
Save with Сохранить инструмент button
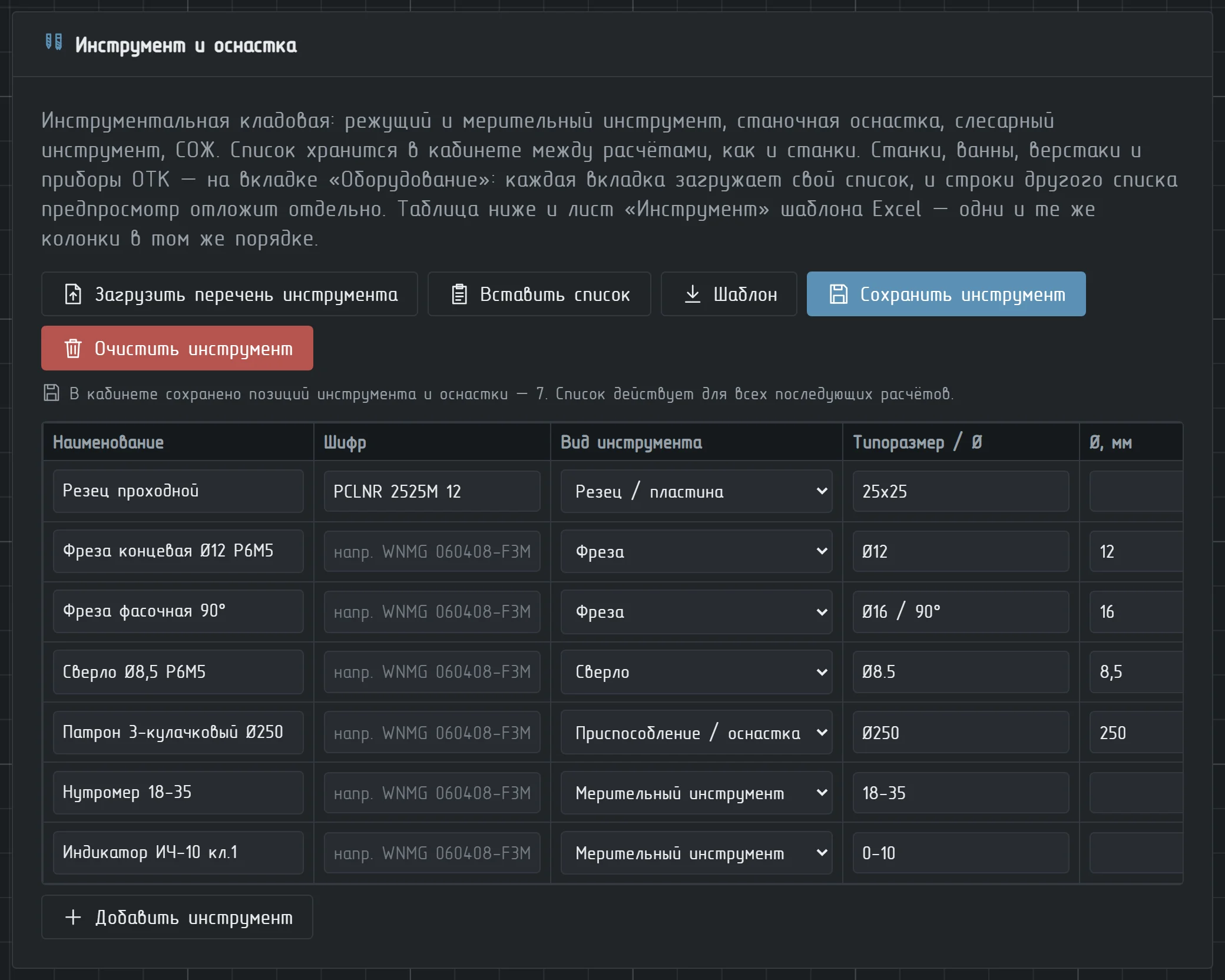[946, 294]
